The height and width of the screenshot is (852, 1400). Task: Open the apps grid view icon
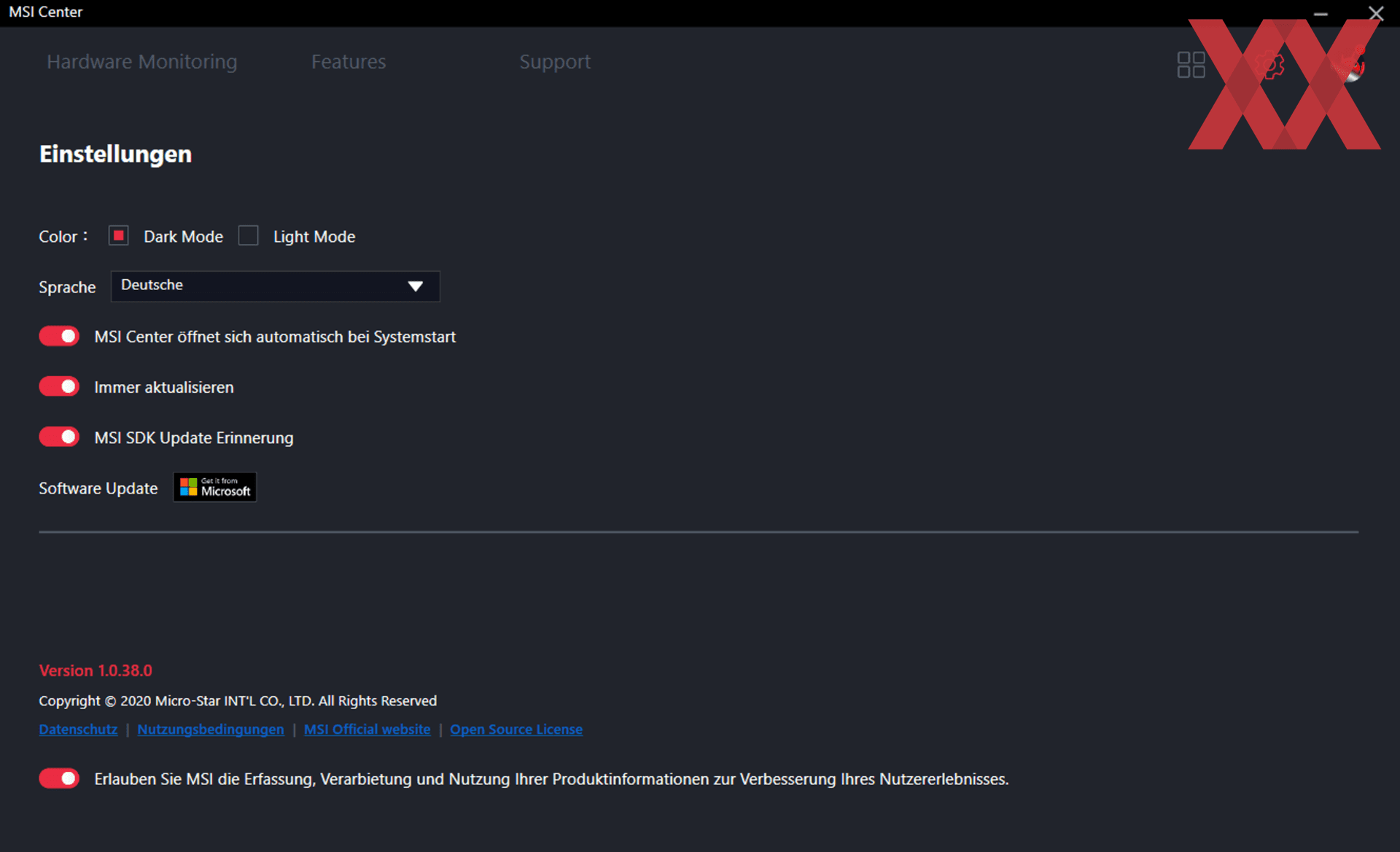tap(1191, 64)
